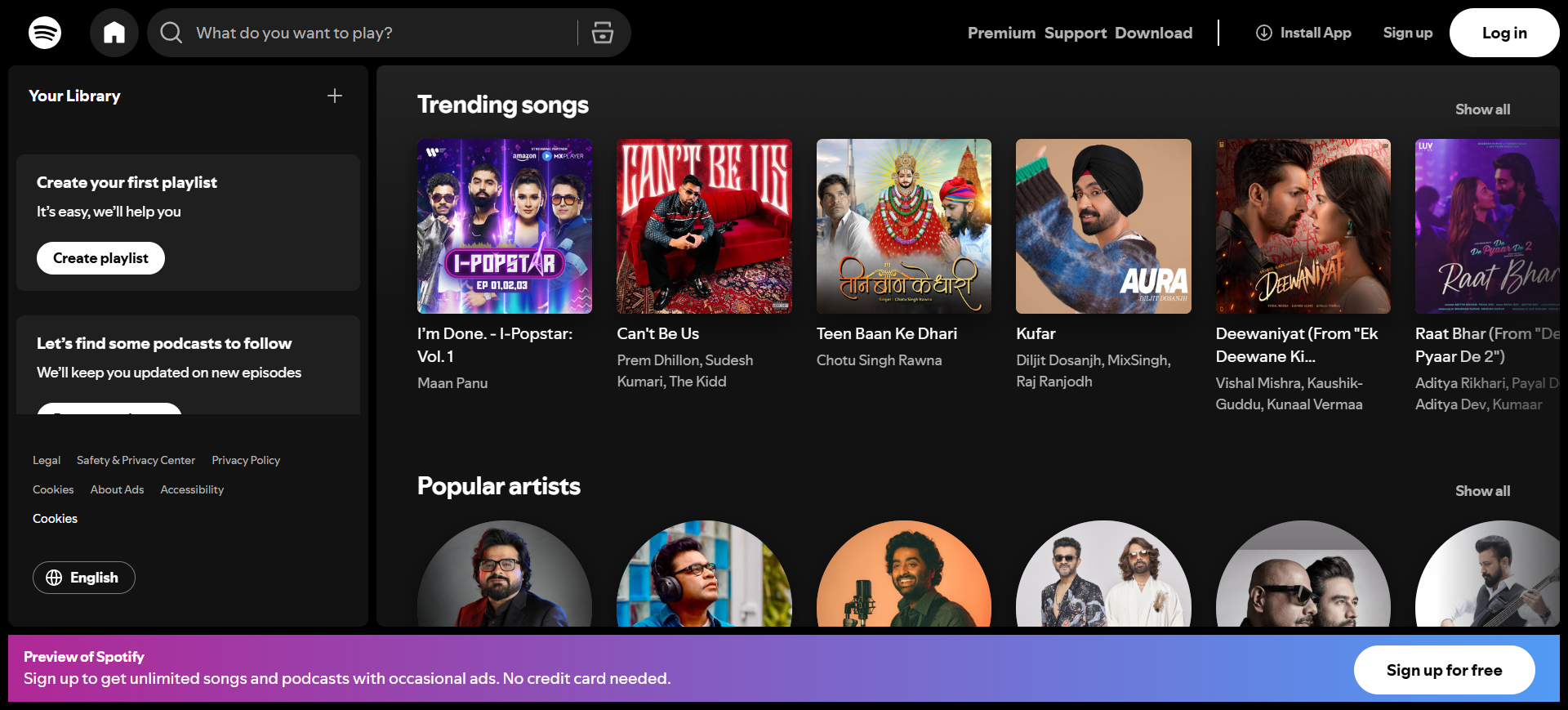Click the Install App download icon
The width and height of the screenshot is (1568, 710).
click(1263, 33)
